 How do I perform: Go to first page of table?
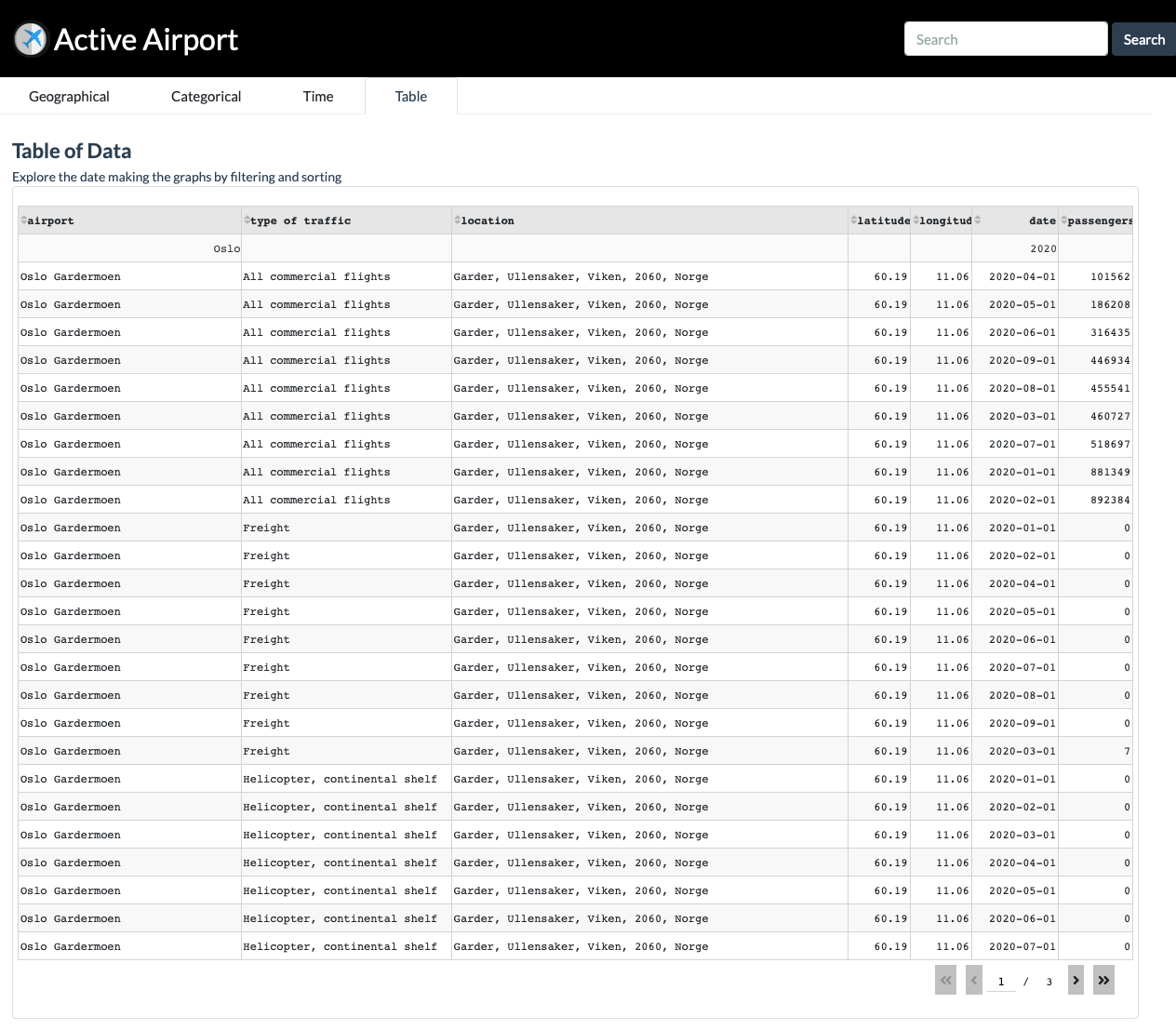click(945, 980)
